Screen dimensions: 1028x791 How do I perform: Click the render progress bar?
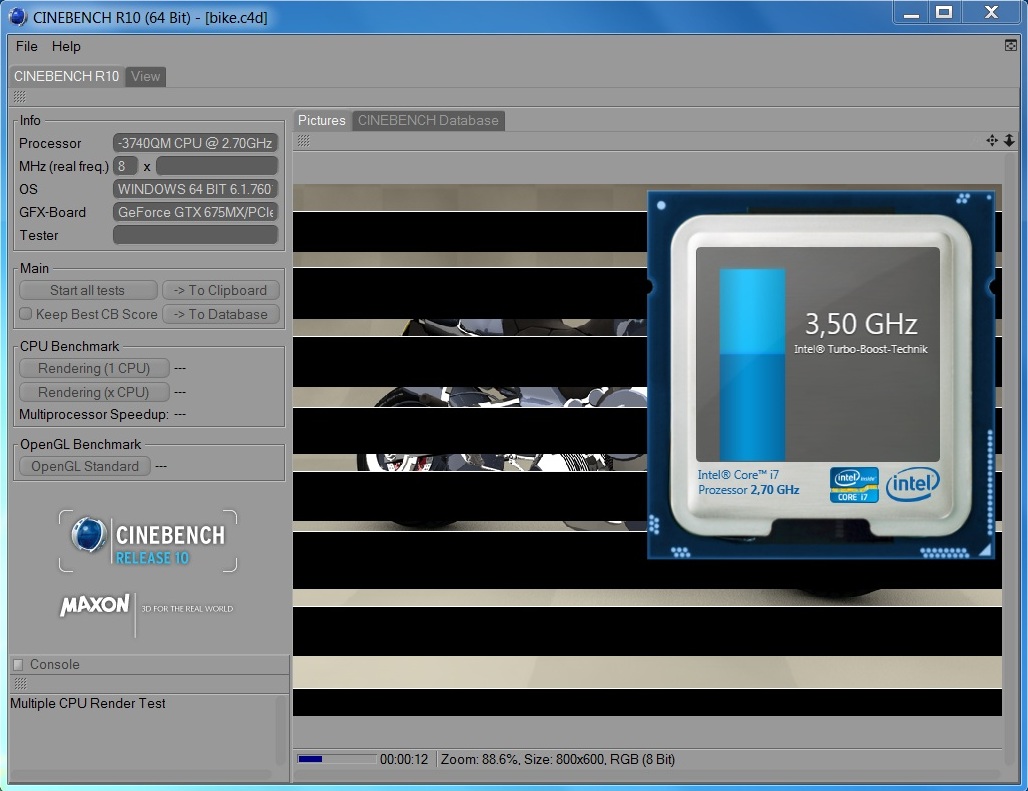pos(337,759)
